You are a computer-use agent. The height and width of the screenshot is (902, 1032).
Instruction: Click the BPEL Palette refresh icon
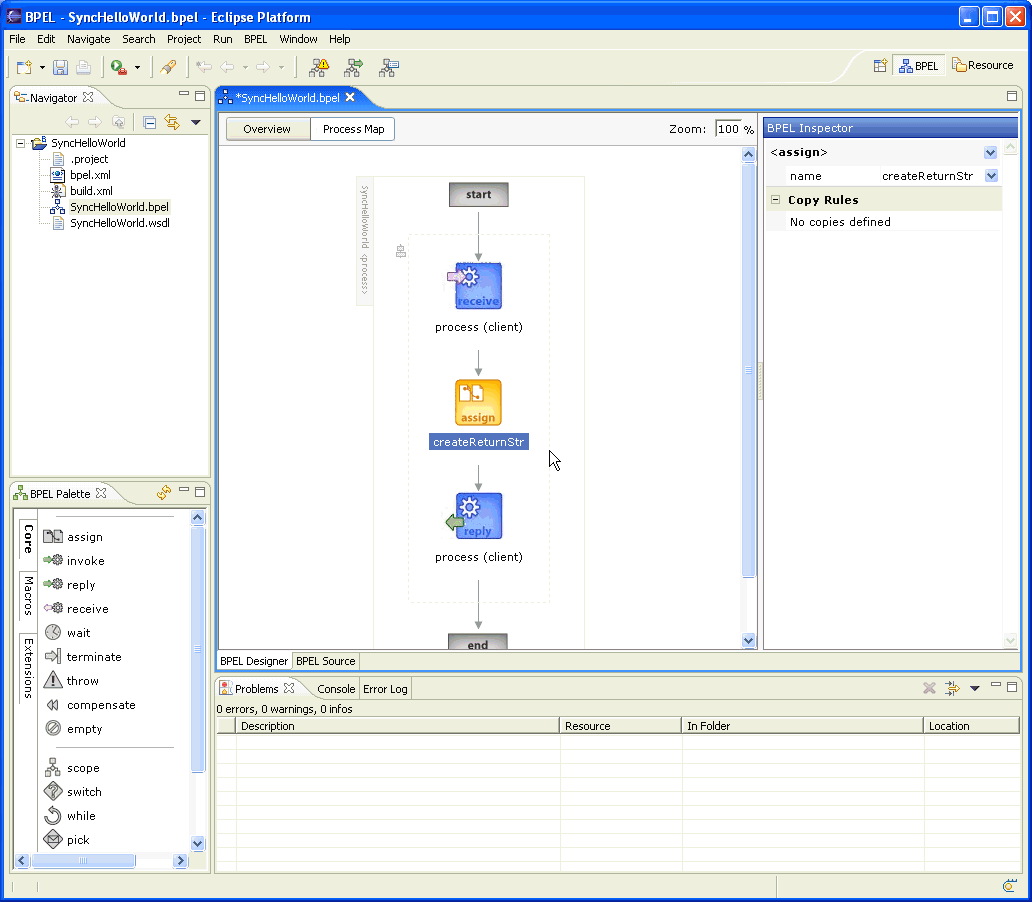pos(164,492)
